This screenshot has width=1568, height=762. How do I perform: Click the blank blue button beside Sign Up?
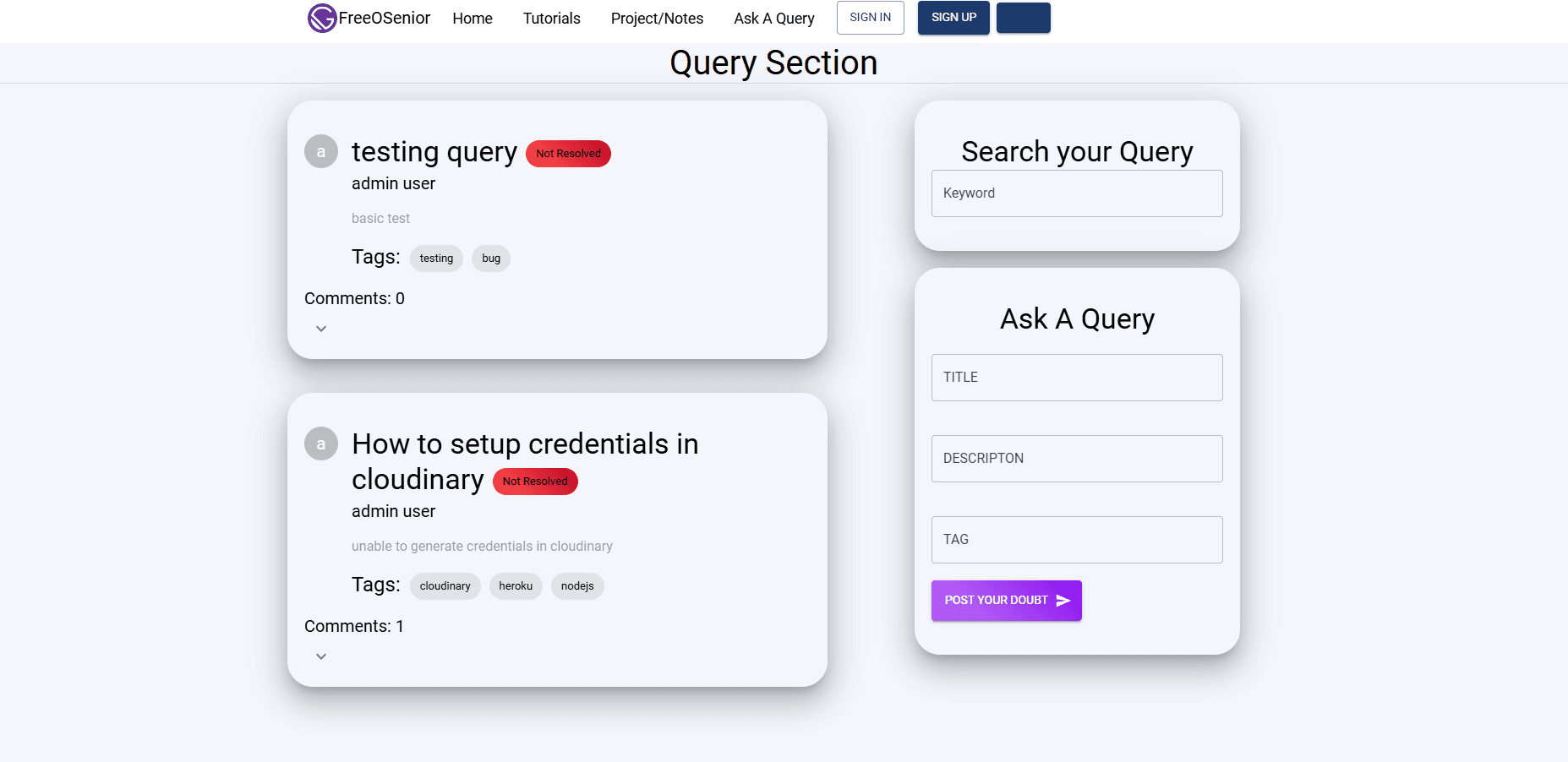click(x=1023, y=18)
